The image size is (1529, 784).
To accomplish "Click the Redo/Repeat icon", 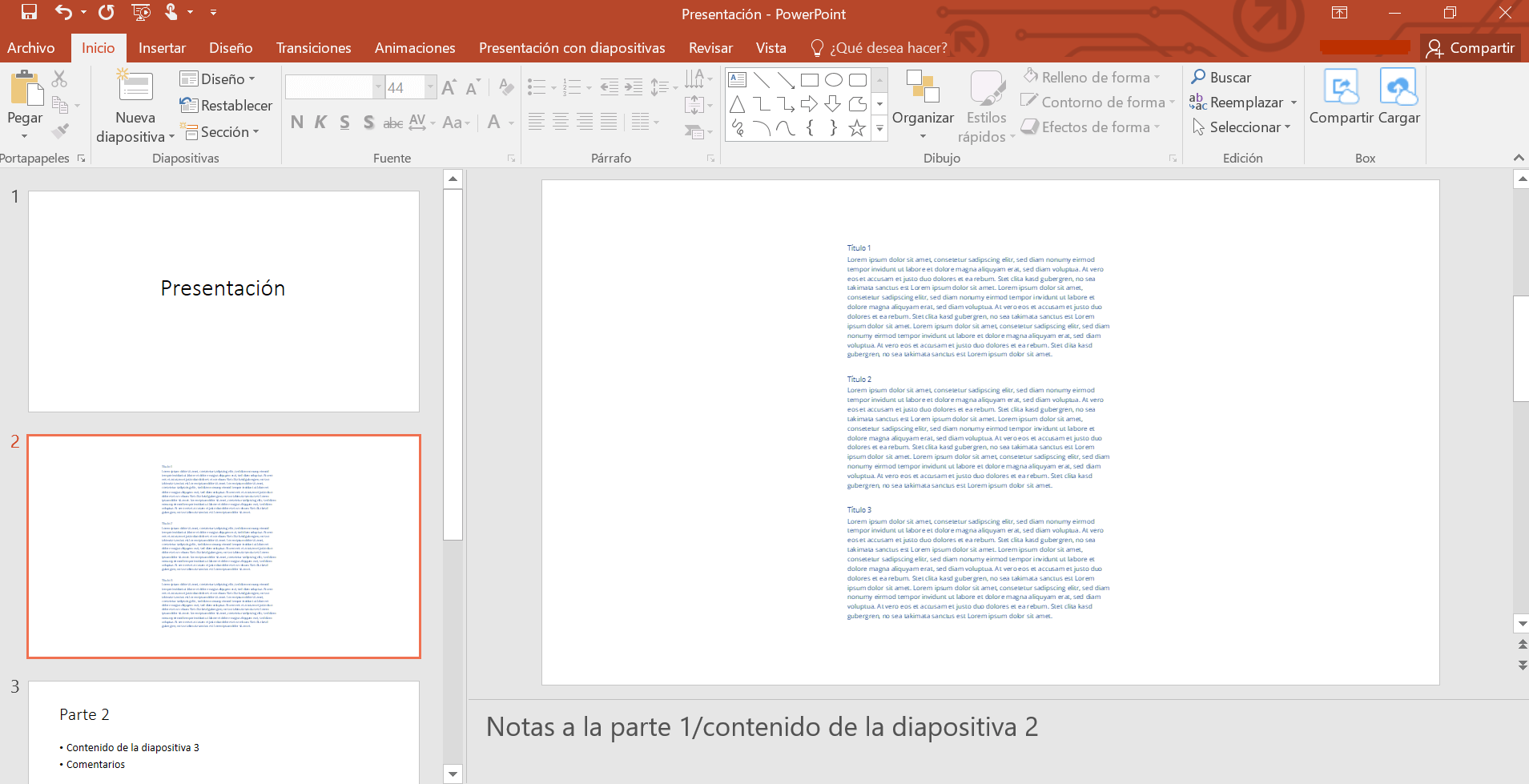I will 107,12.
